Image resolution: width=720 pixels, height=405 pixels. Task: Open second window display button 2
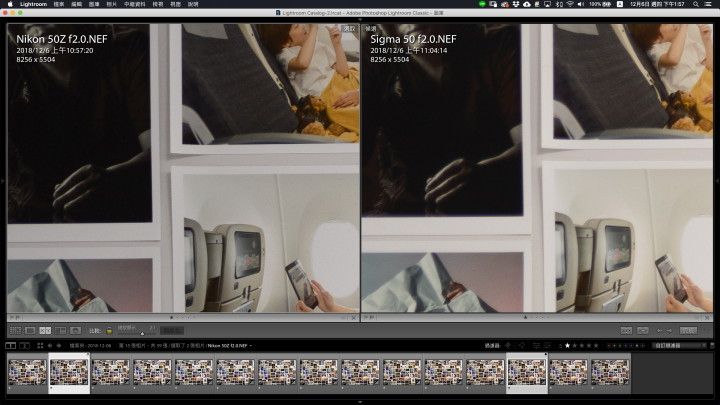point(25,346)
